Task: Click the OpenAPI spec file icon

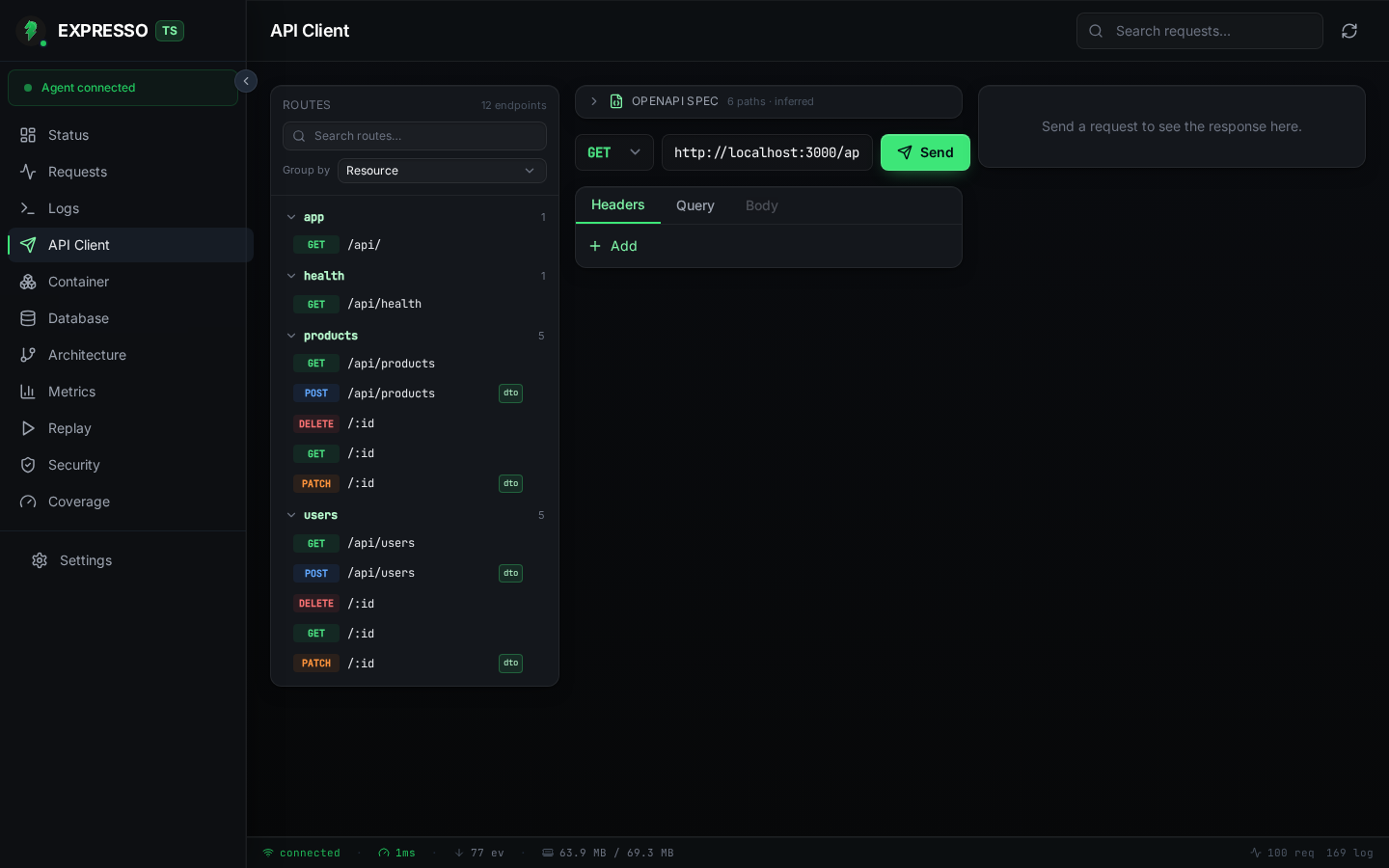Action: (x=616, y=101)
